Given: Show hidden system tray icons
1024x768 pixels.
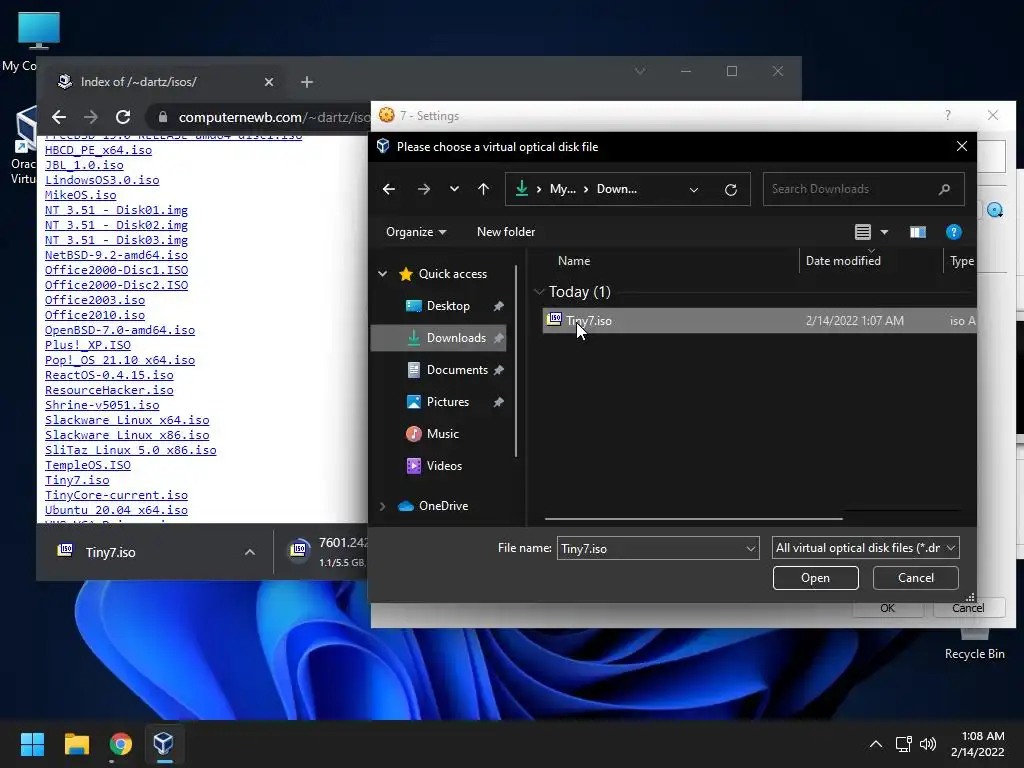Looking at the screenshot, I should click(x=876, y=744).
